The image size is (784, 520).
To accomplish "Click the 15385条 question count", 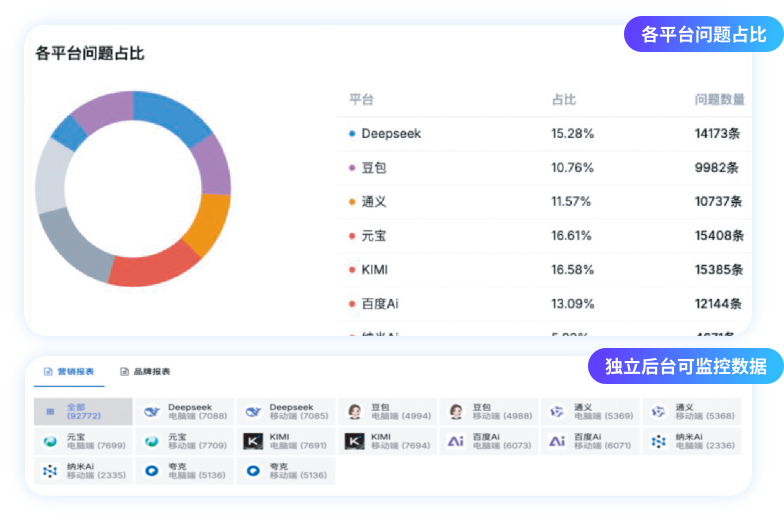I will pyautogui.click(x=719, y=270).
